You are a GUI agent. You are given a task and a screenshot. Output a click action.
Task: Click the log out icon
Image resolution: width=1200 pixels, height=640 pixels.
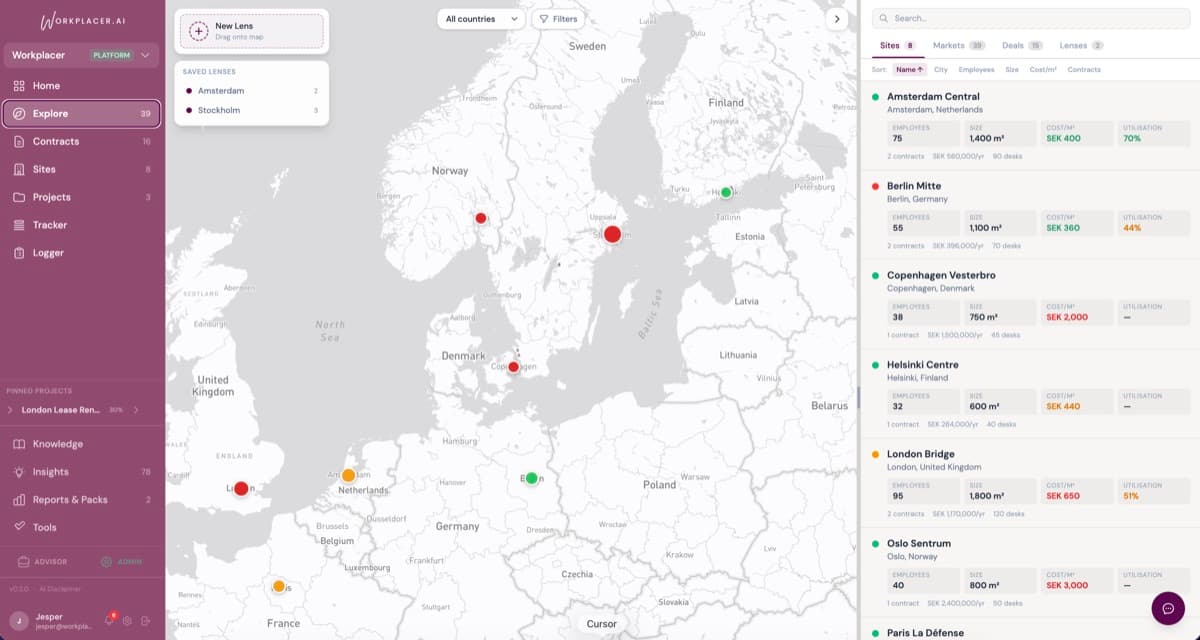tap(145, 621)
